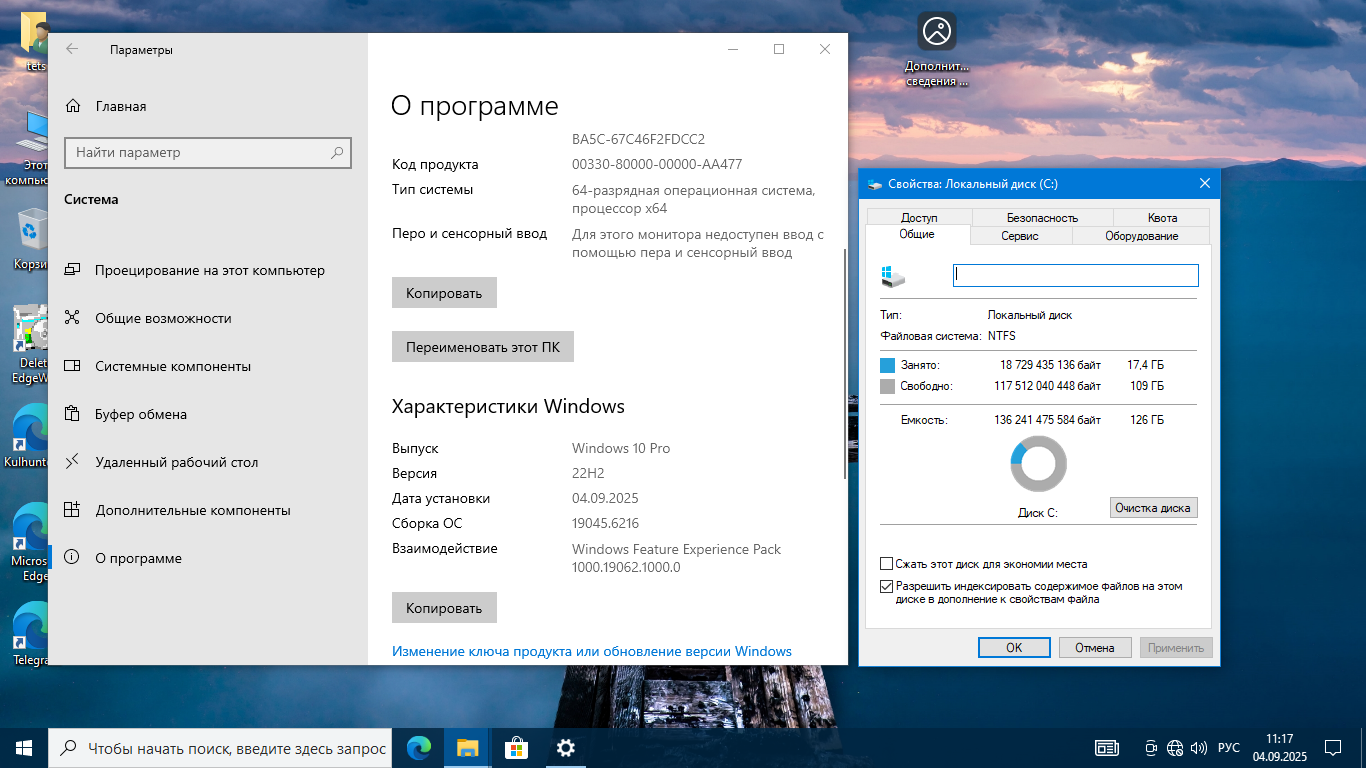Click the NTFS file system value

[1002, 336]
